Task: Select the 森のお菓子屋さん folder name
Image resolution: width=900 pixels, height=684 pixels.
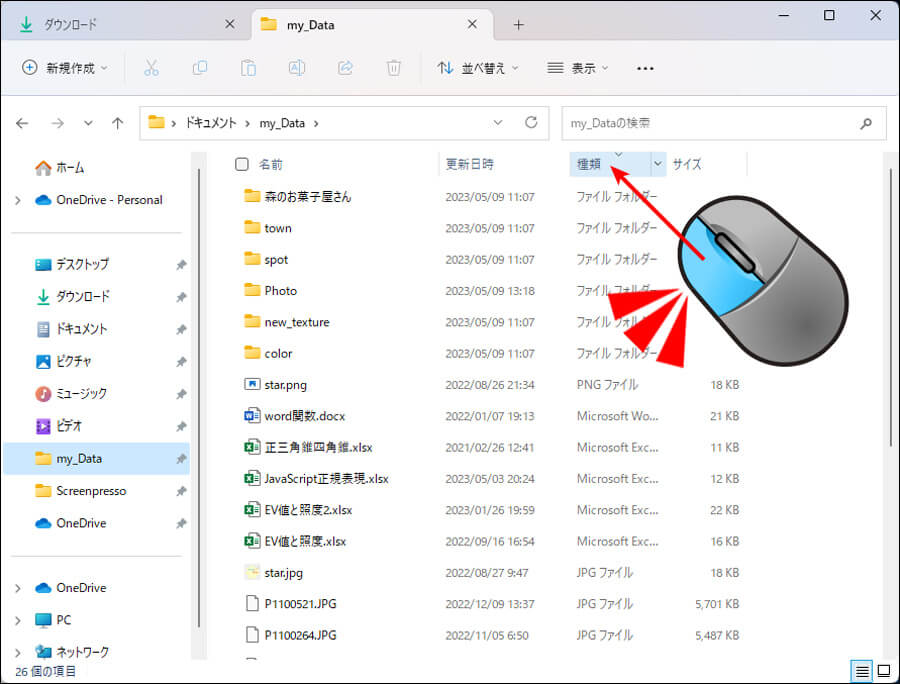Action: (308, 197)
